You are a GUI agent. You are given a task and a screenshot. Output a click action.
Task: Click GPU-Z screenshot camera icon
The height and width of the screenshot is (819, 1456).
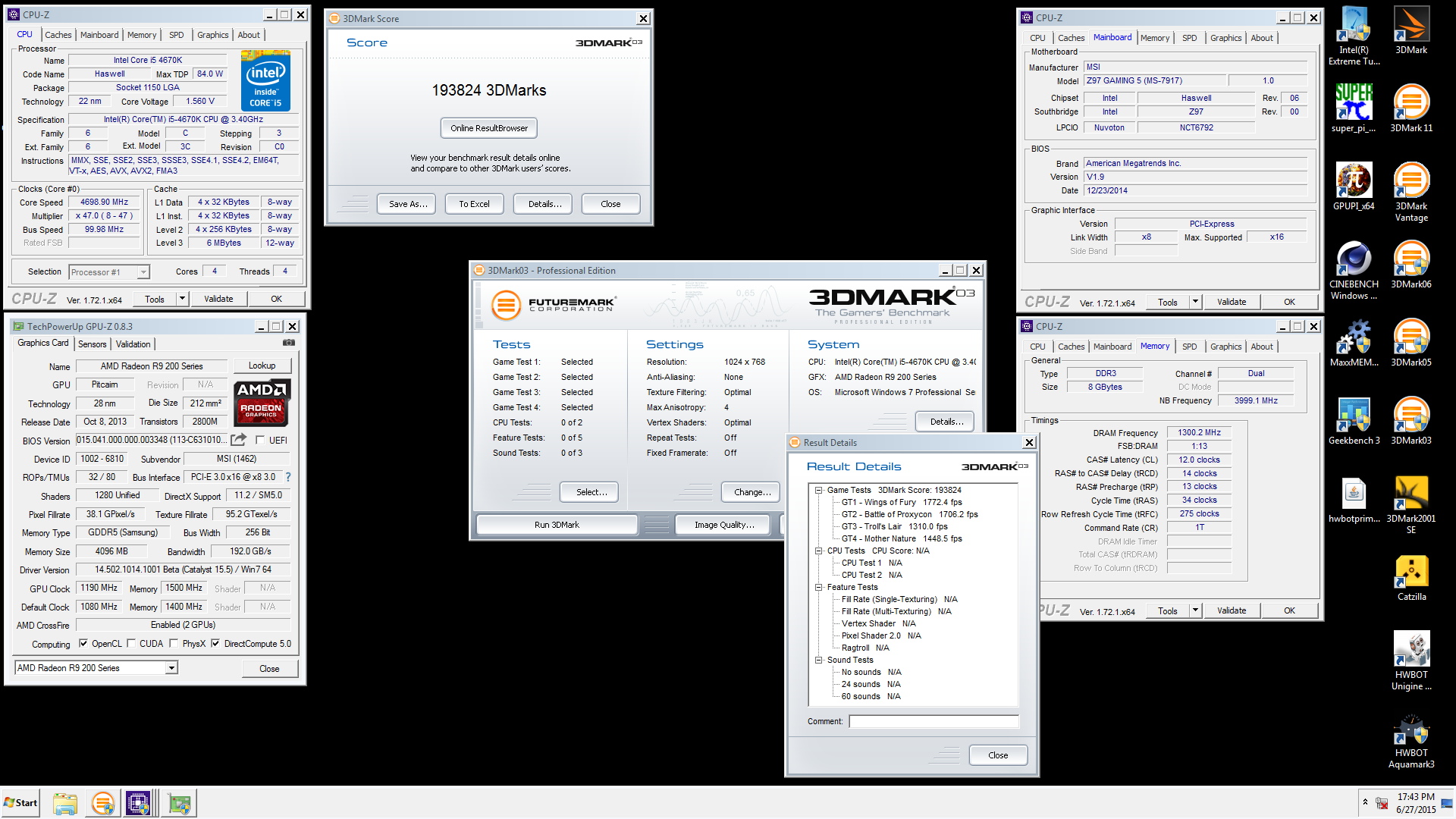[289, 343]
